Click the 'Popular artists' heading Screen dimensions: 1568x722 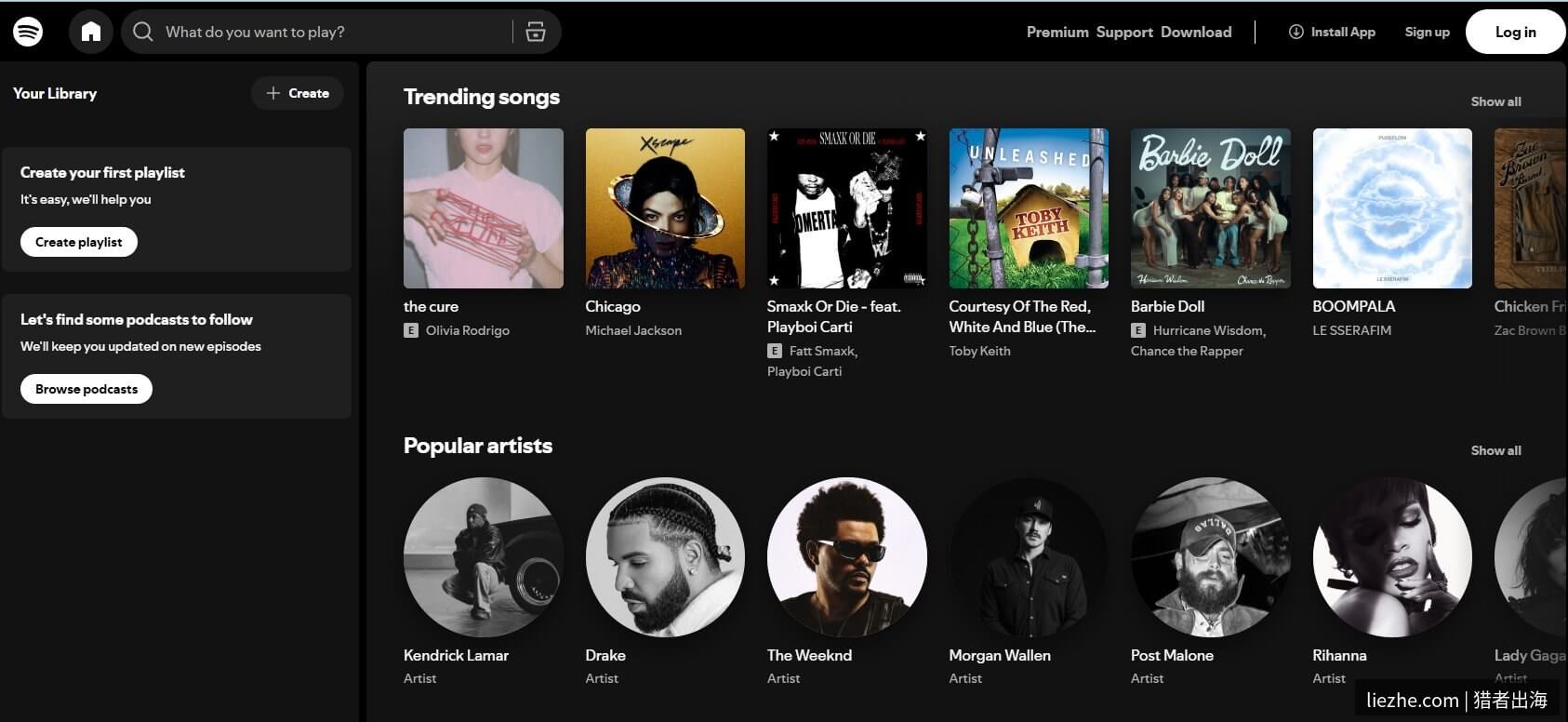478,446
